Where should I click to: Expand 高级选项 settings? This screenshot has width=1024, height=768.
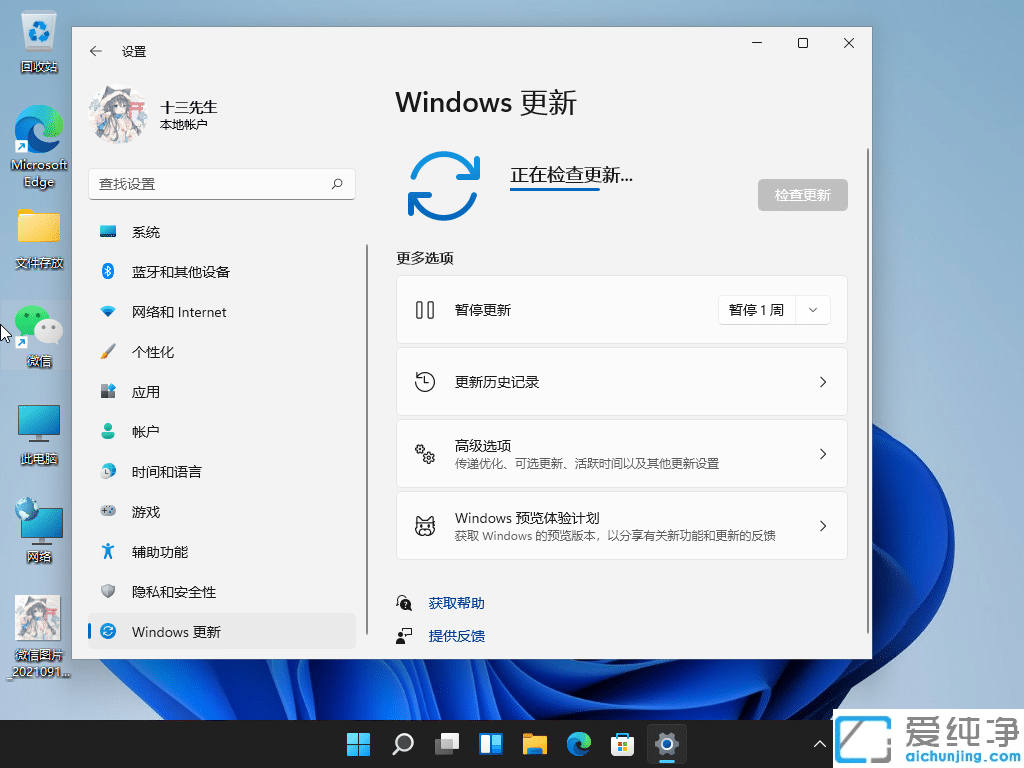(x=621, y=452)
